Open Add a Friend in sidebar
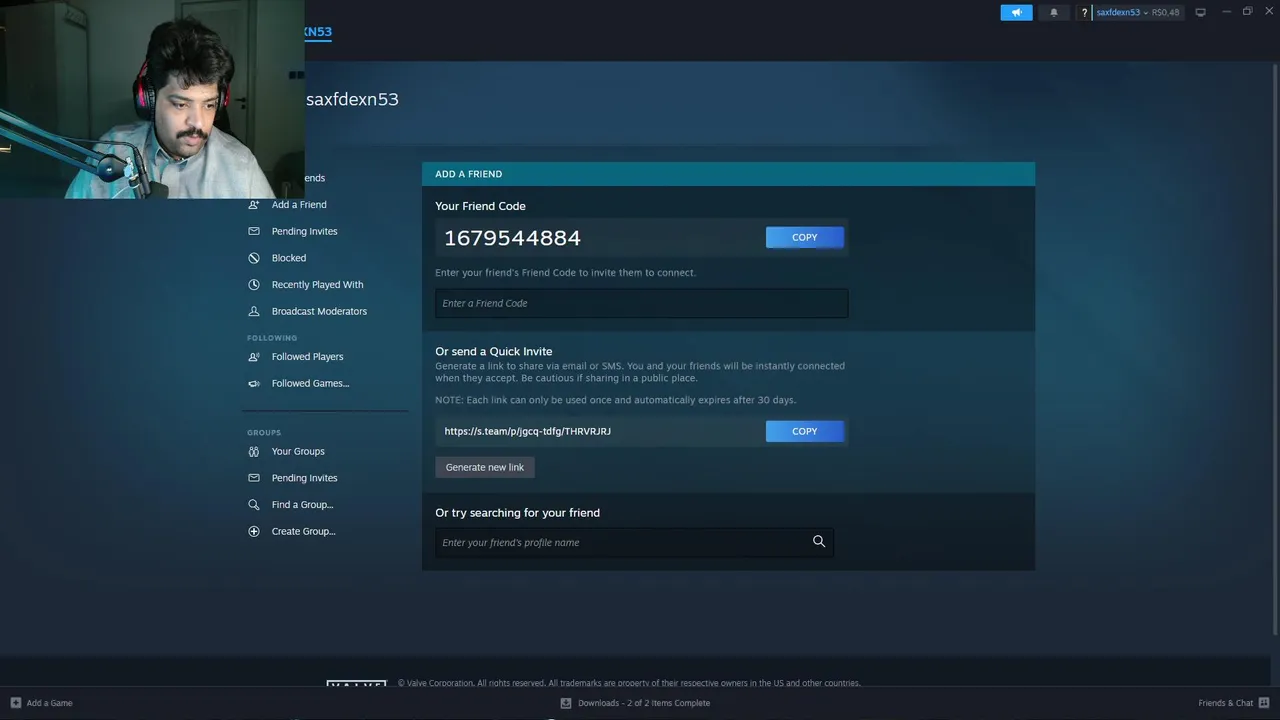This screenshot has width=1280, height=720. click(x=299, y=204)
